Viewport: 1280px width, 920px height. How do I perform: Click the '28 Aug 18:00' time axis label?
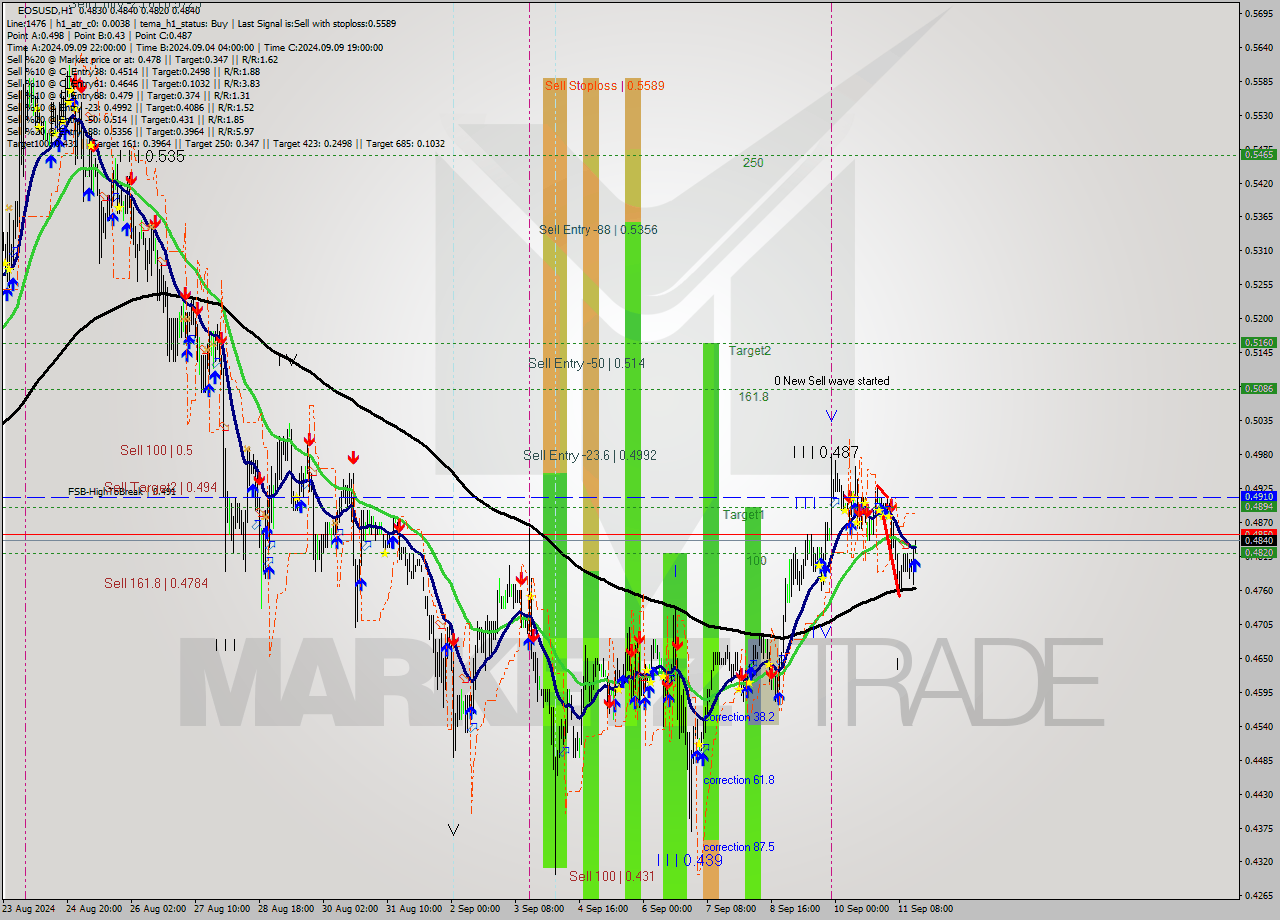tap(286, 909)
